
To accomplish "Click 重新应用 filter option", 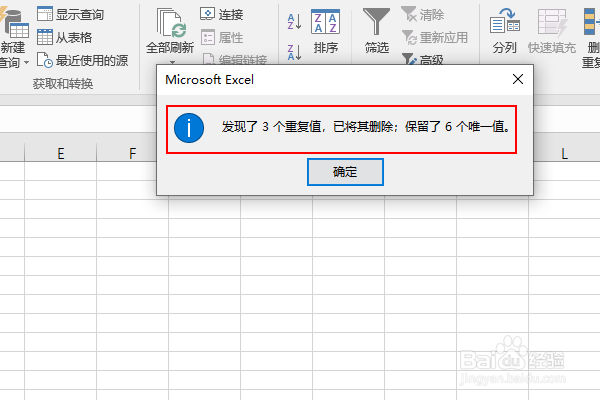I will 435,38.
